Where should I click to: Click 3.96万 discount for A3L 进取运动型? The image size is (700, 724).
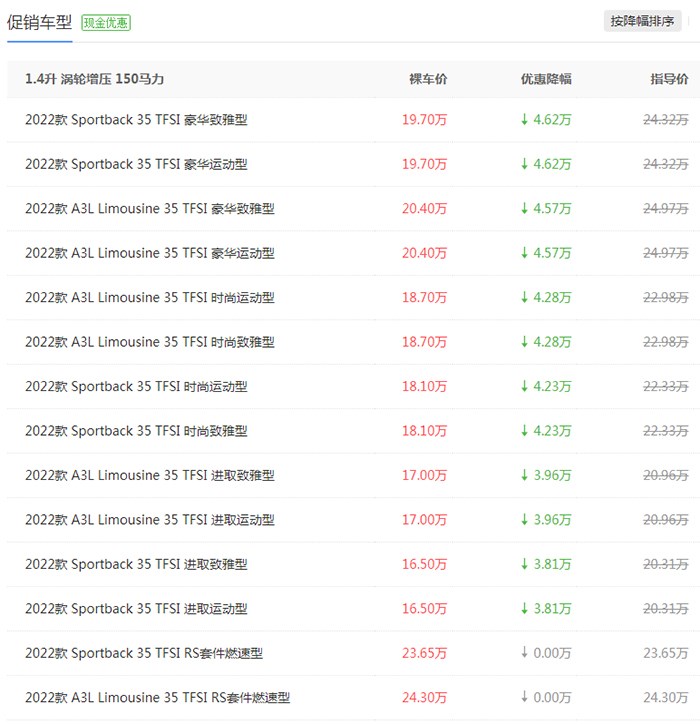coord(546,520)
